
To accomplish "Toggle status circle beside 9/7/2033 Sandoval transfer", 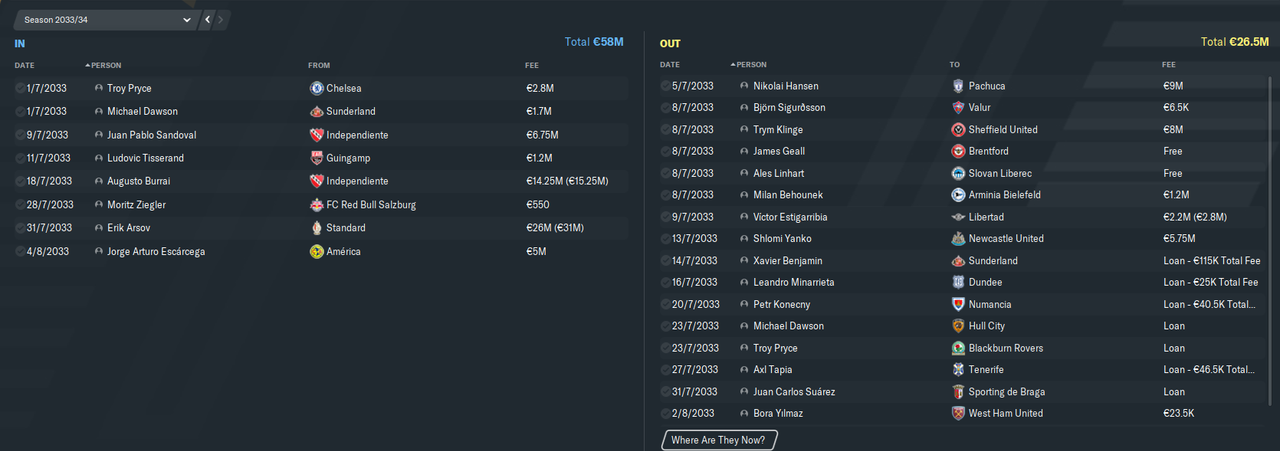I will pos(20,135).
